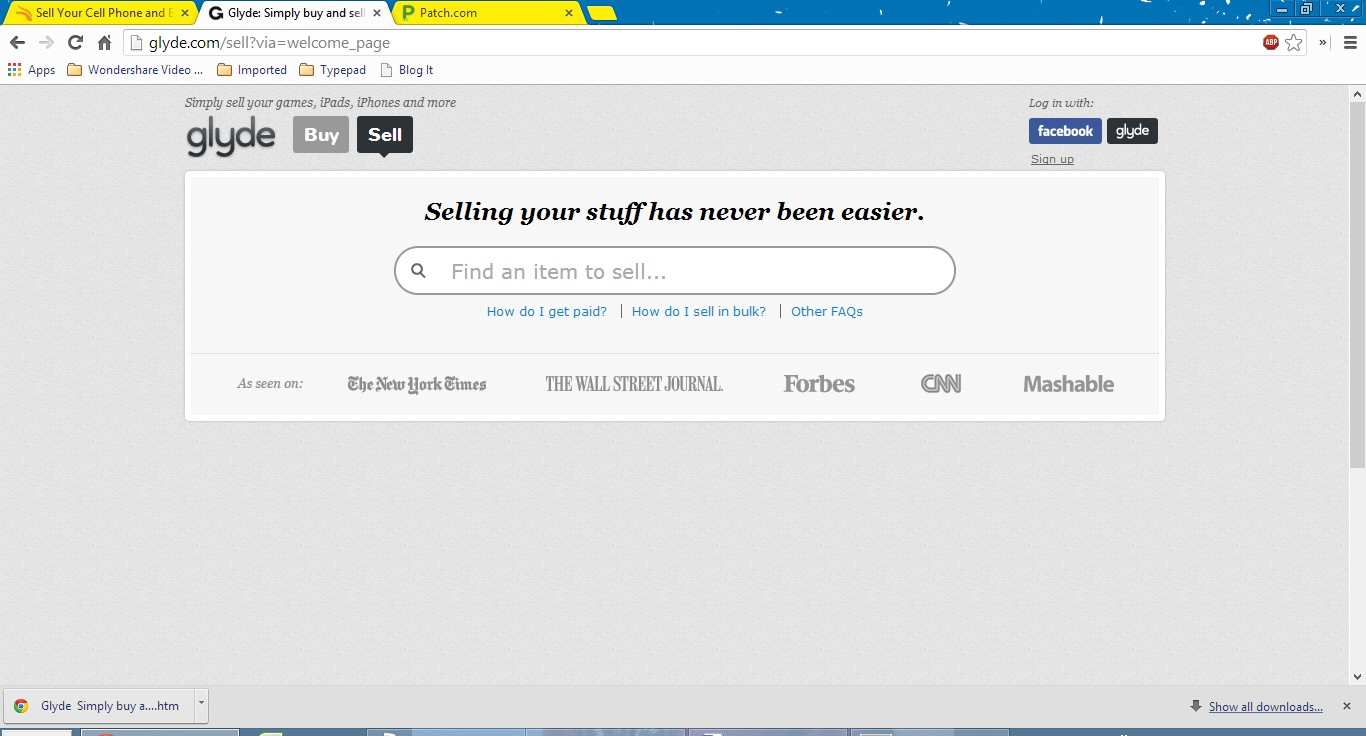Open the Apps shortcut in bookmarks bar
1366x736 pixels.
(x=31, y=70)
